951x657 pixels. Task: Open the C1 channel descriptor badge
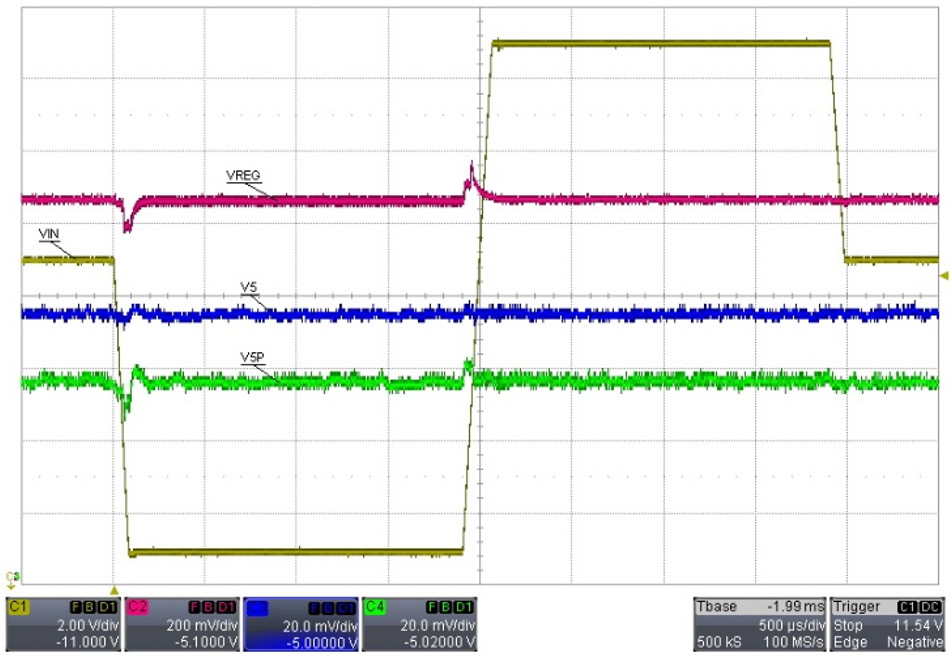tap(19, 606)
